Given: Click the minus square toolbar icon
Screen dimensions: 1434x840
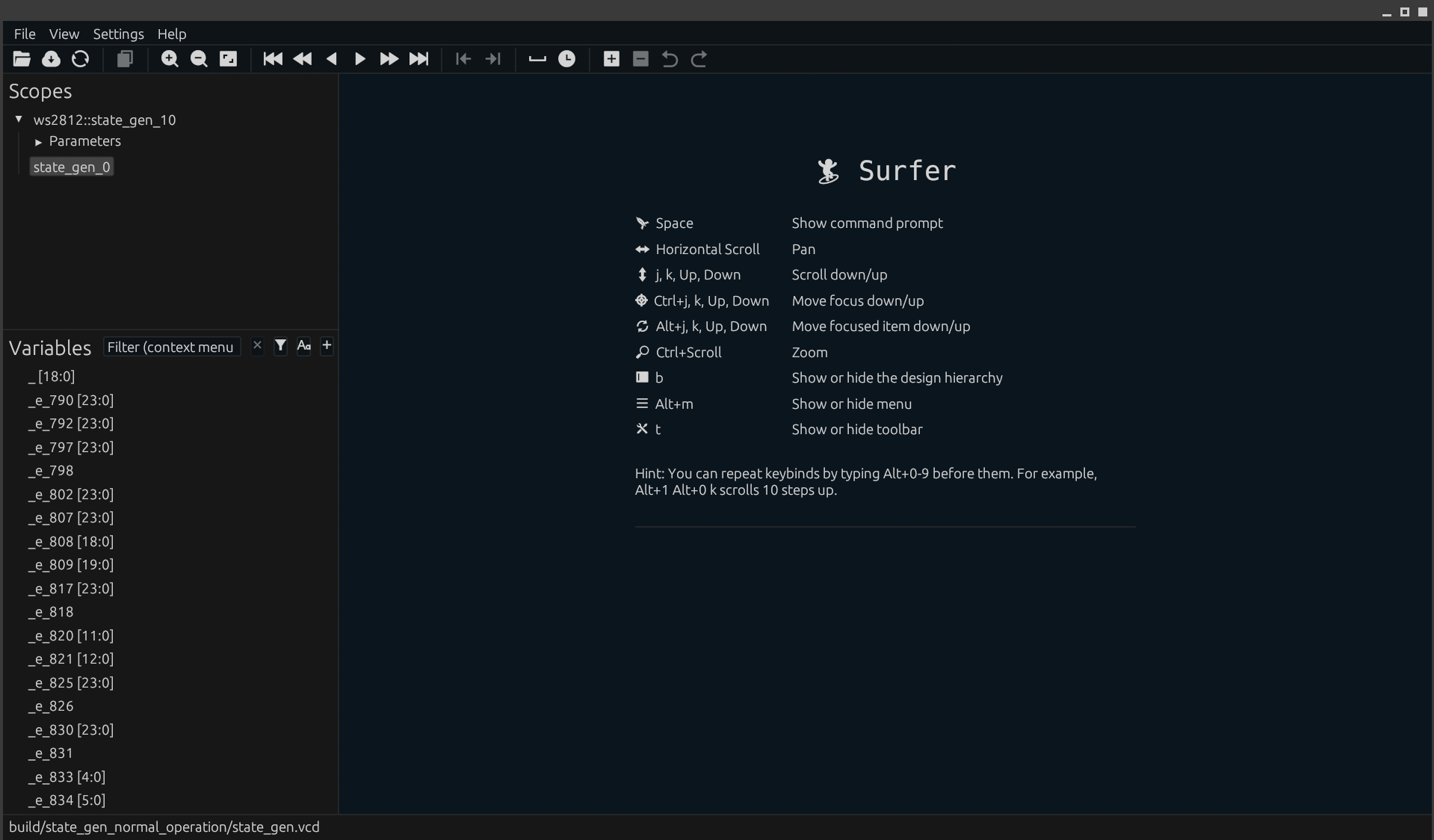Looking at the screenshot, I should 640,59.
